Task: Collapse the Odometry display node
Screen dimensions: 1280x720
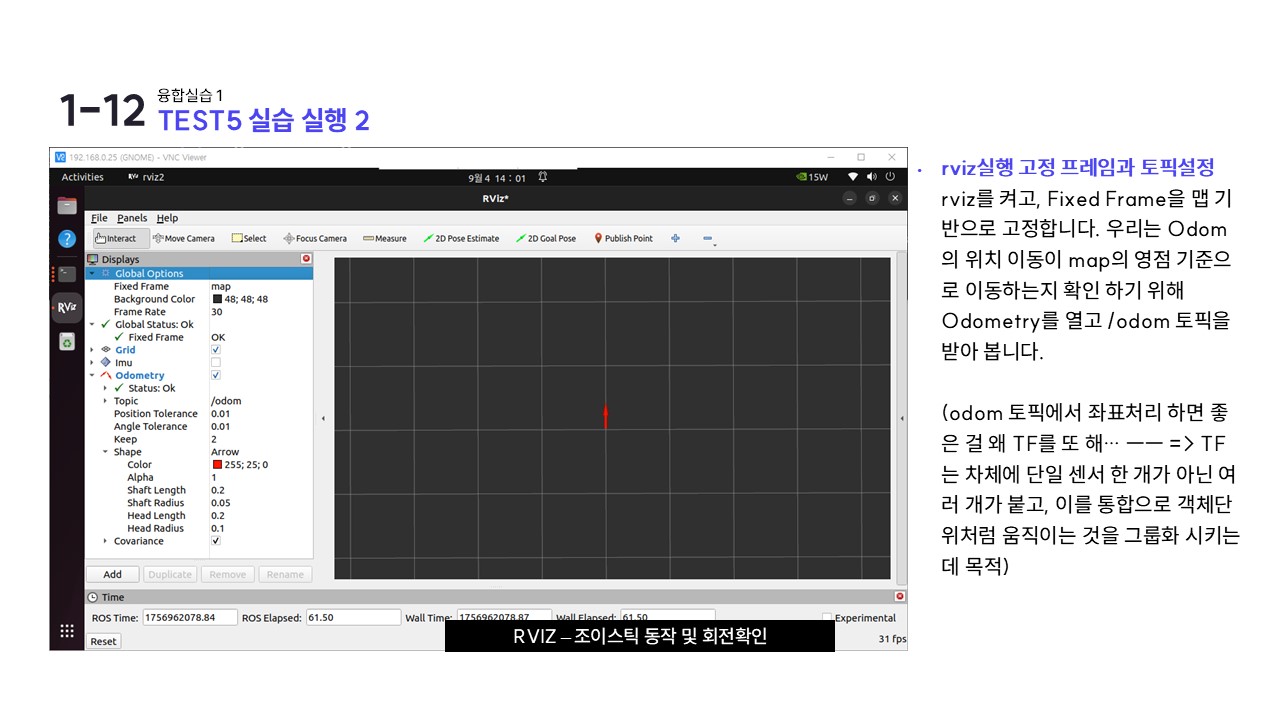Action: [92, 376]
